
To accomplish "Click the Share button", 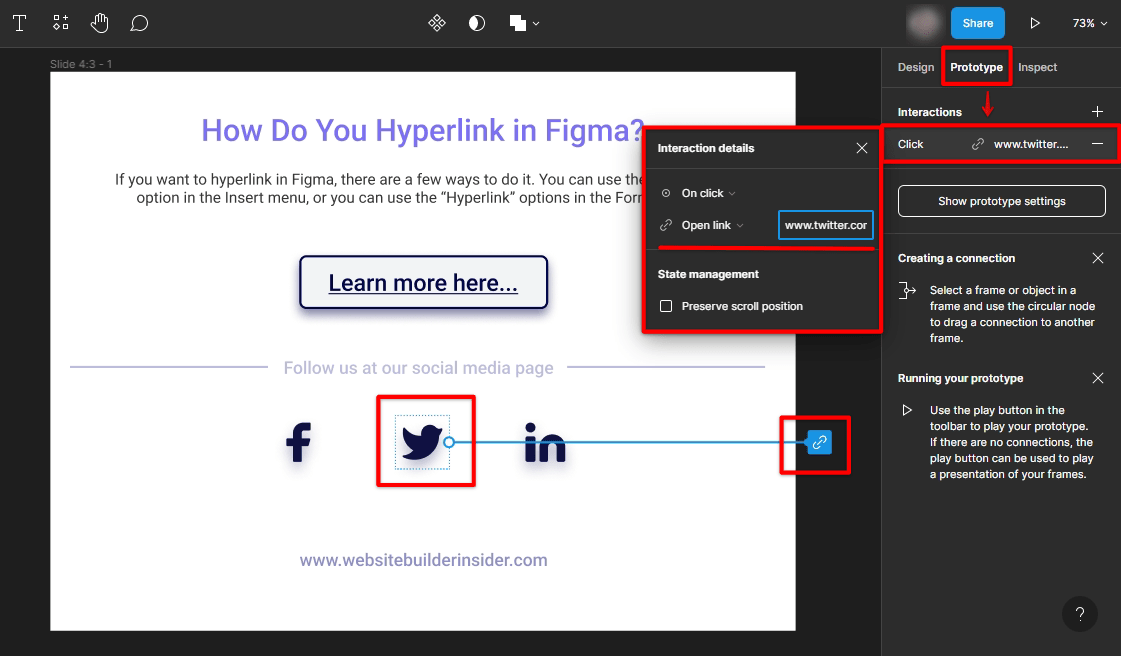I will [x=977, y=22].
